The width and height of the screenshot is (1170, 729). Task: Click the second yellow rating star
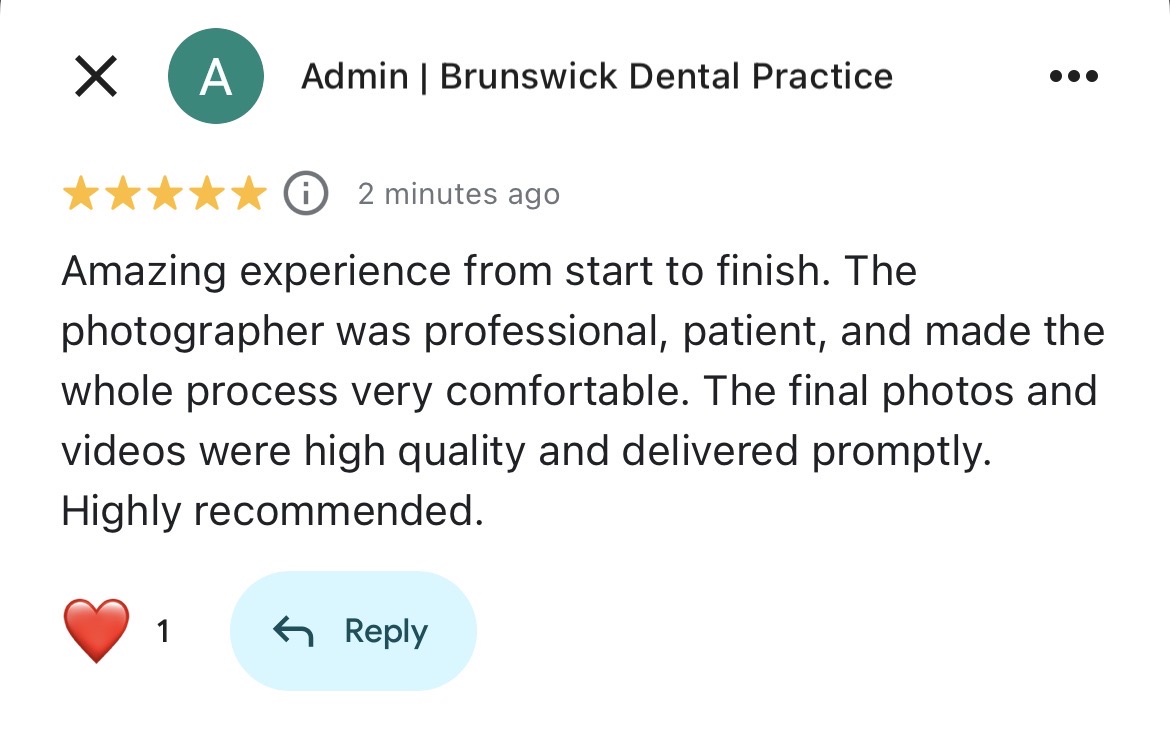(x=122, y=193)
